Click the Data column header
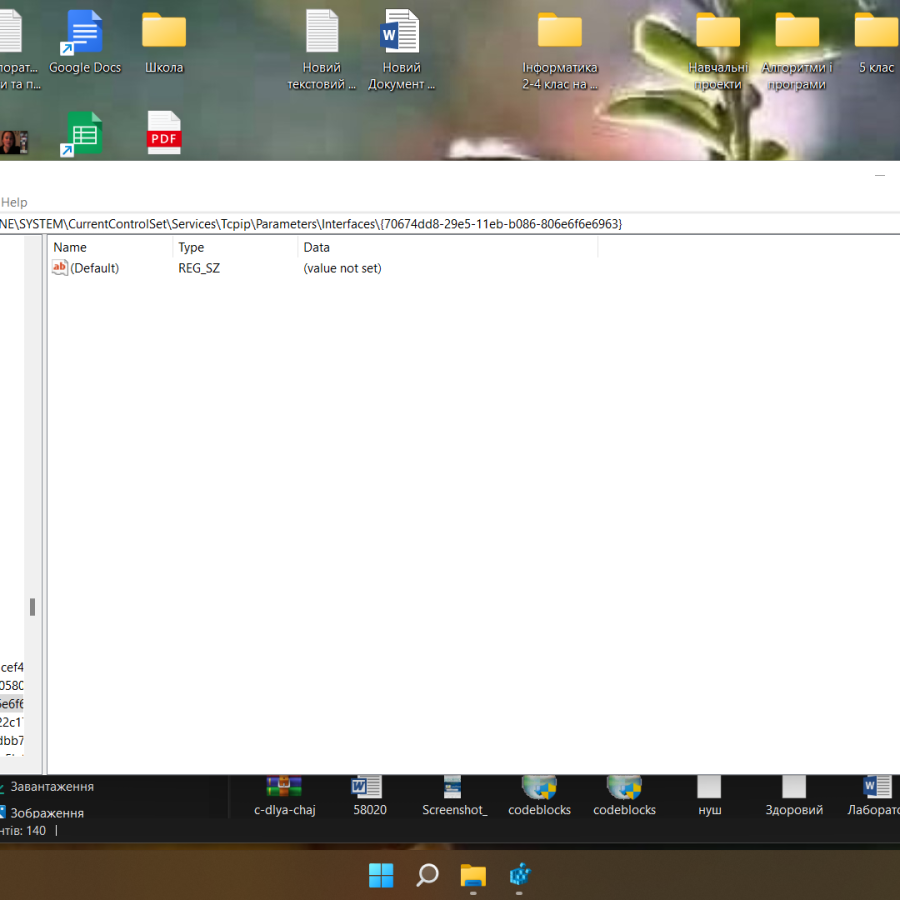Image resolution: width=900 pixels, height=900 pixels. (x=317, y=247)
